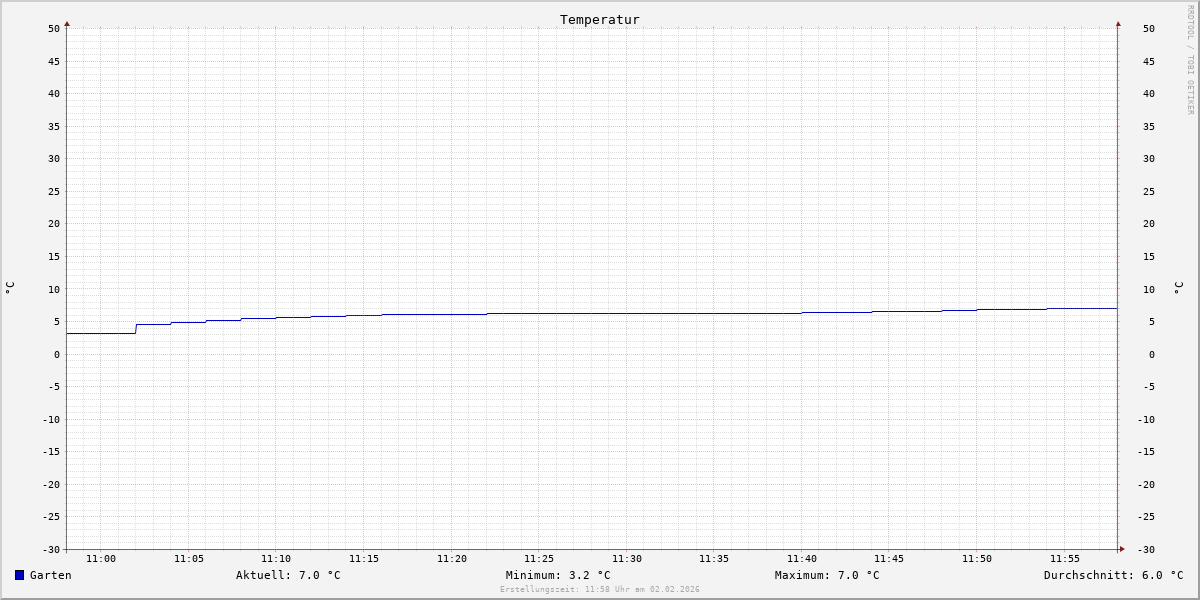Viewport: 1200px width, 600px height.
Task: Click the 11:00 time axis label
Action: click(101, 559)
